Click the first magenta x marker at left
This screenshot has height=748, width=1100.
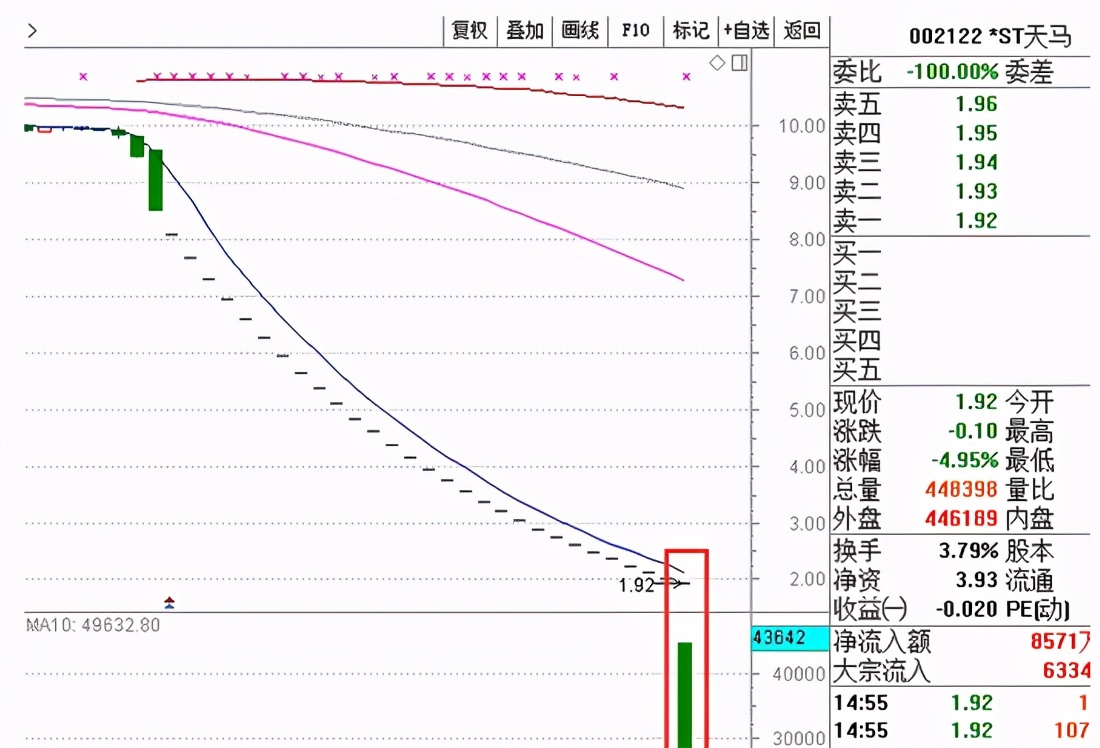(83, 76)
